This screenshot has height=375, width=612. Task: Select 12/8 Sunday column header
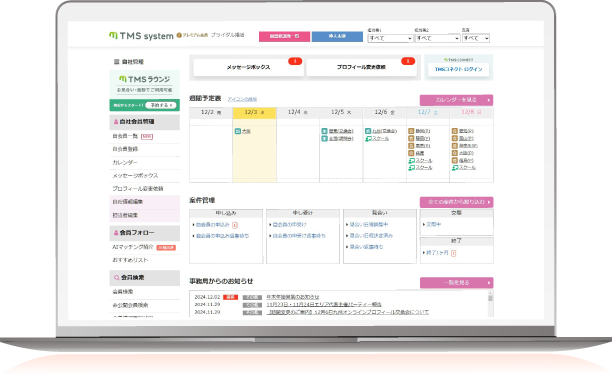[x=471, y=112]
